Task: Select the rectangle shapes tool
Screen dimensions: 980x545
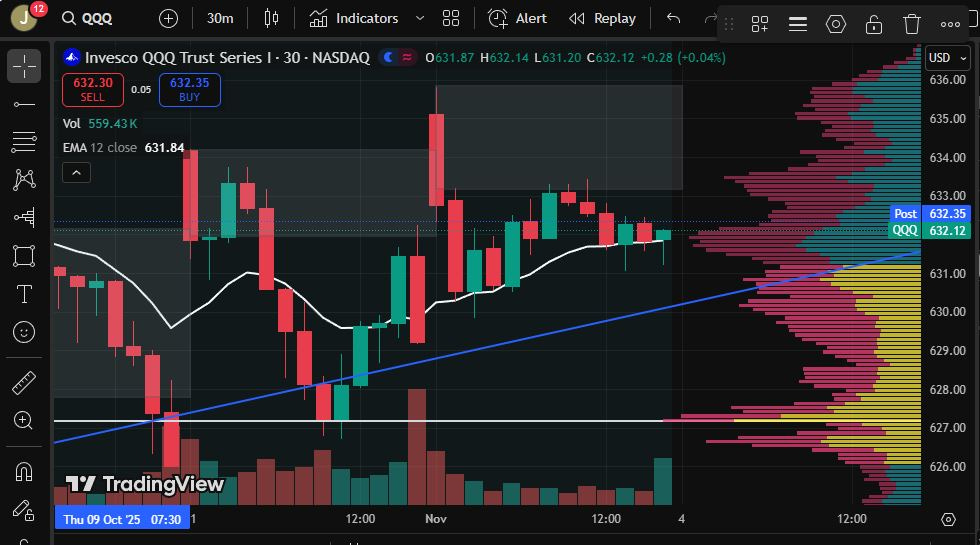Action: (24, 256)
